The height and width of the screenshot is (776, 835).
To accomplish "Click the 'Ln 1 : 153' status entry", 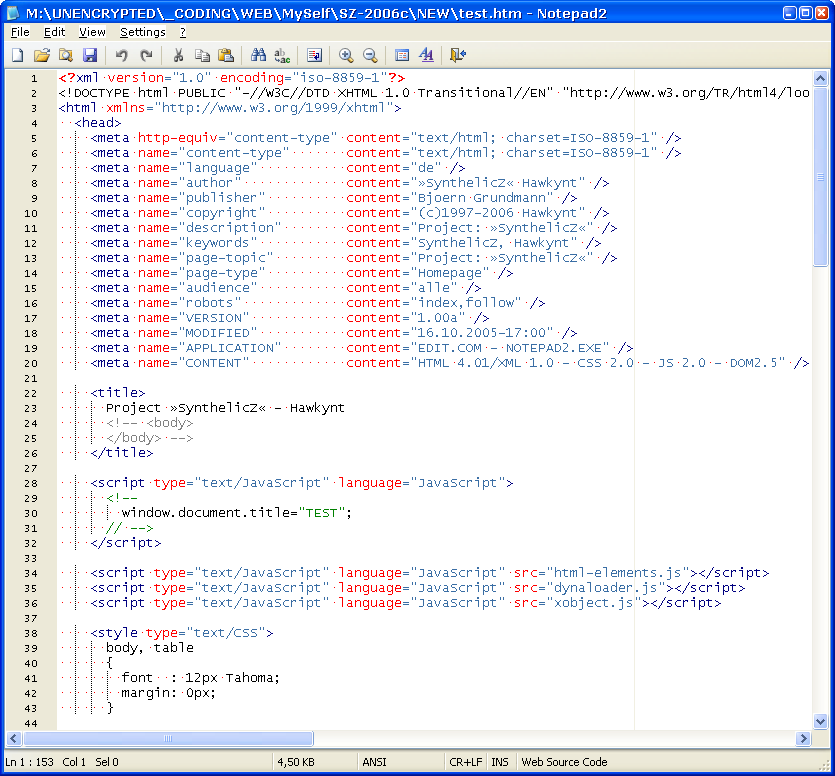I will tap(29, 762).
